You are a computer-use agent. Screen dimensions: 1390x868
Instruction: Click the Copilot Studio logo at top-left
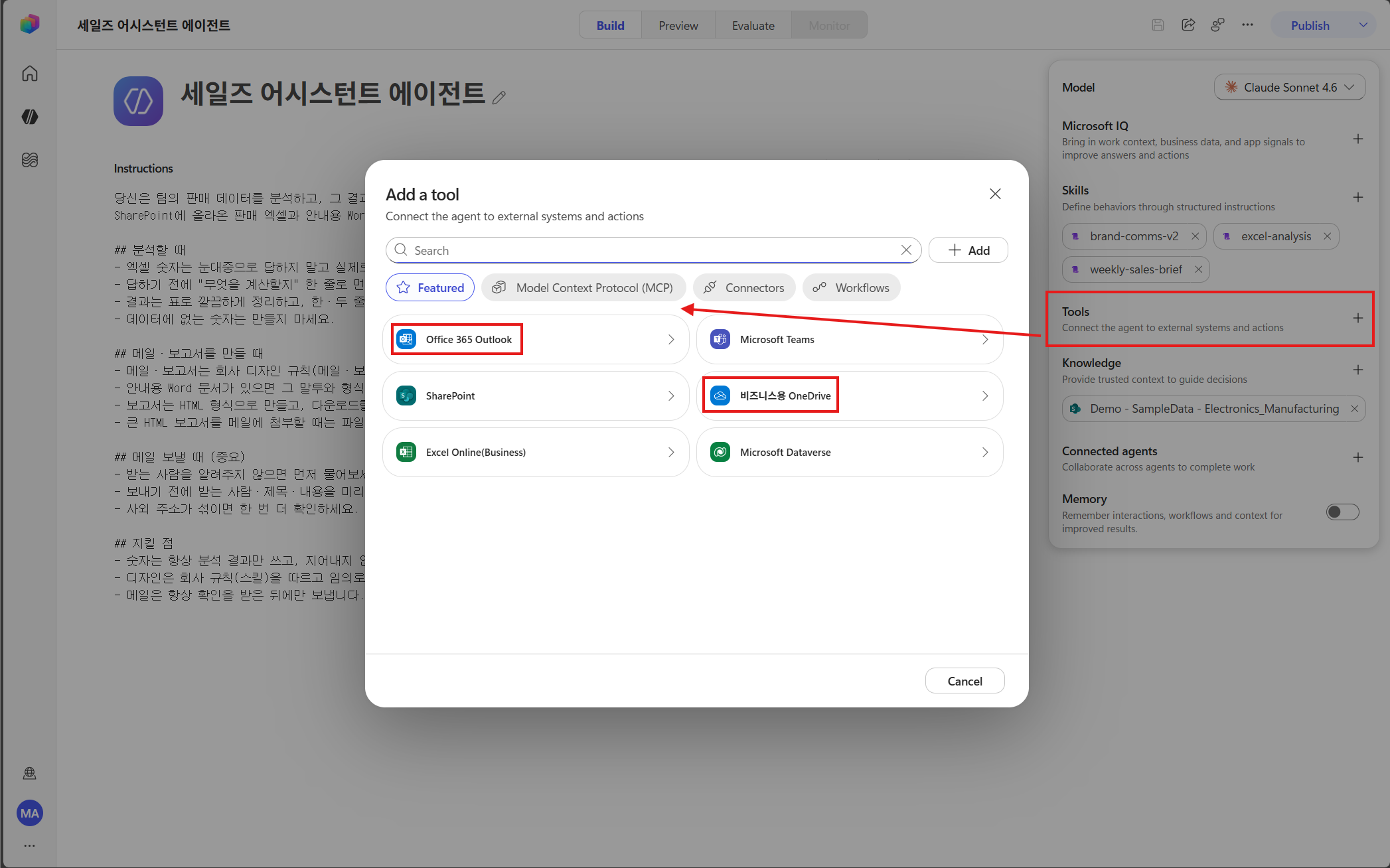point(30,25)
